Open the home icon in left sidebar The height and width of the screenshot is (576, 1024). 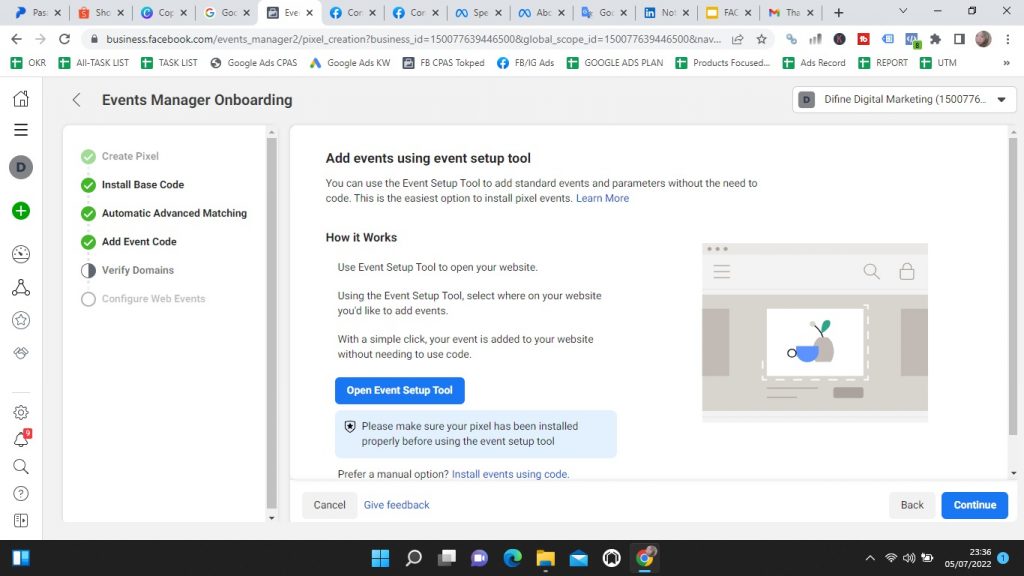click(x=20, y=99)
